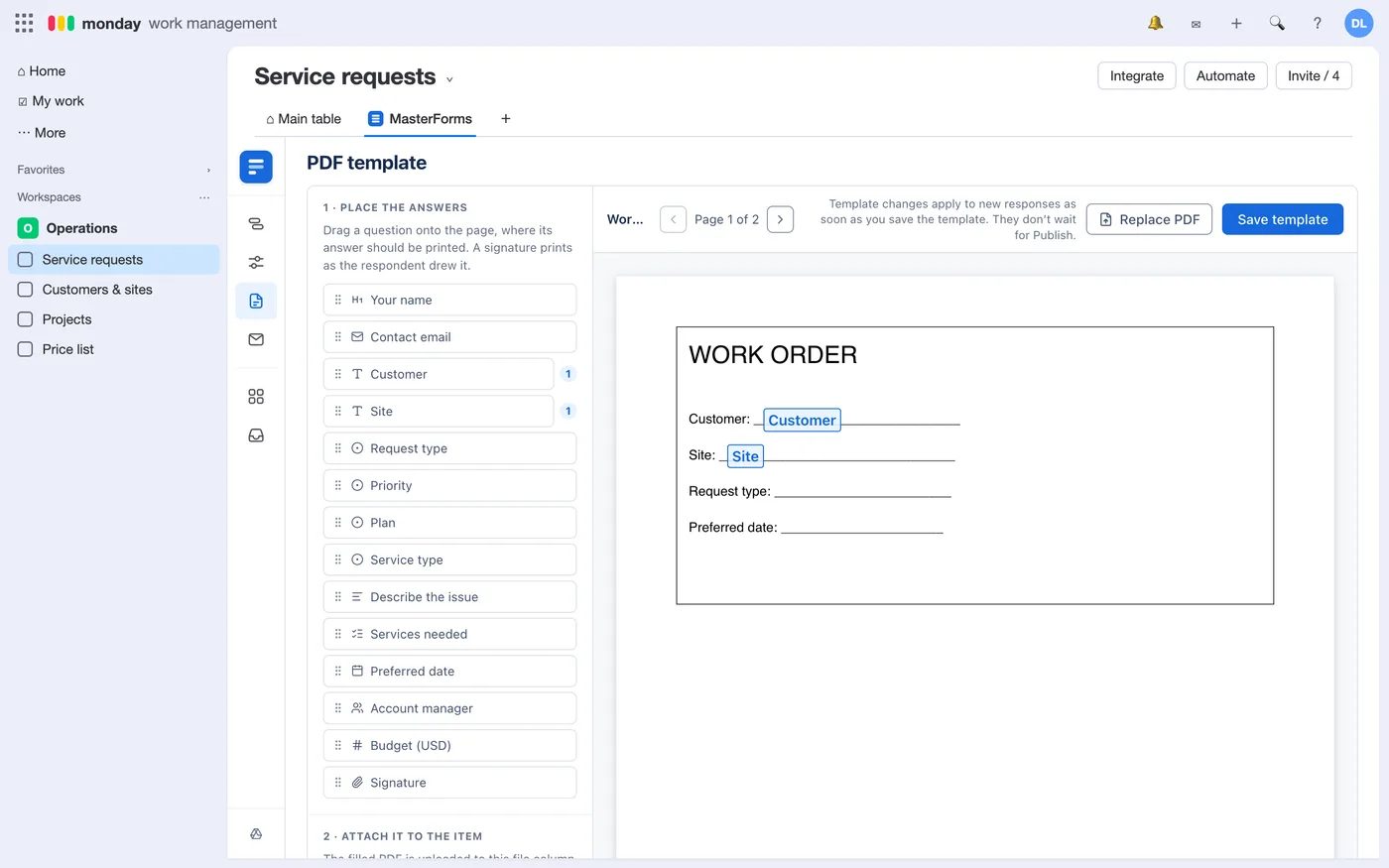Screen dimensions: 1389x868
Task: Click the MasterForms blue logo icon in sidebar
Action: pyautogui.click(x=256, y=167)
